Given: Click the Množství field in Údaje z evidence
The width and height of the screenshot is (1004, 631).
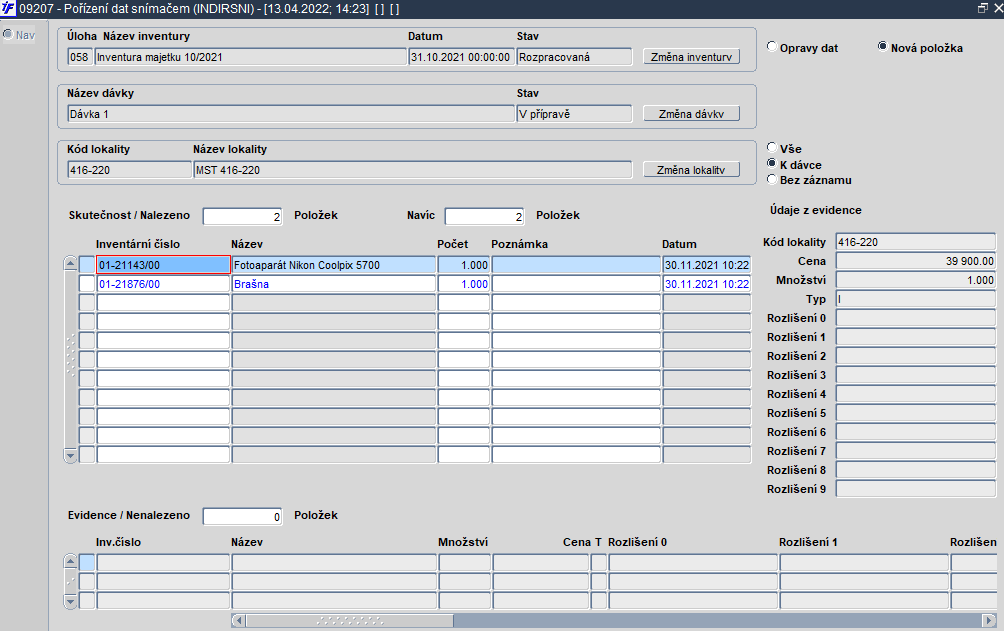Looking at the screenshot, I should [x=916, y=280].
